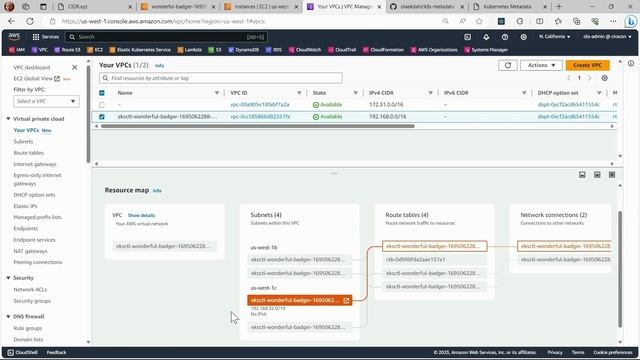Click the resource map vertical scrollbar
The image size is (640, 360).
[x=620, y=269]
